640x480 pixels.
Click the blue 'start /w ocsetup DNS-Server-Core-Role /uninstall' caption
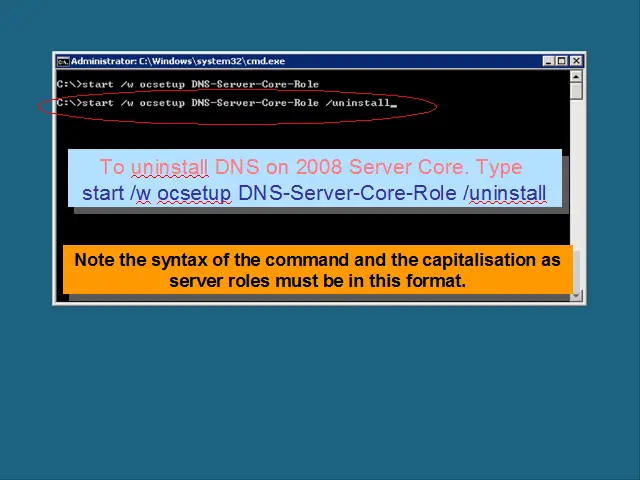pyautogui.click(x=314, y=193)
